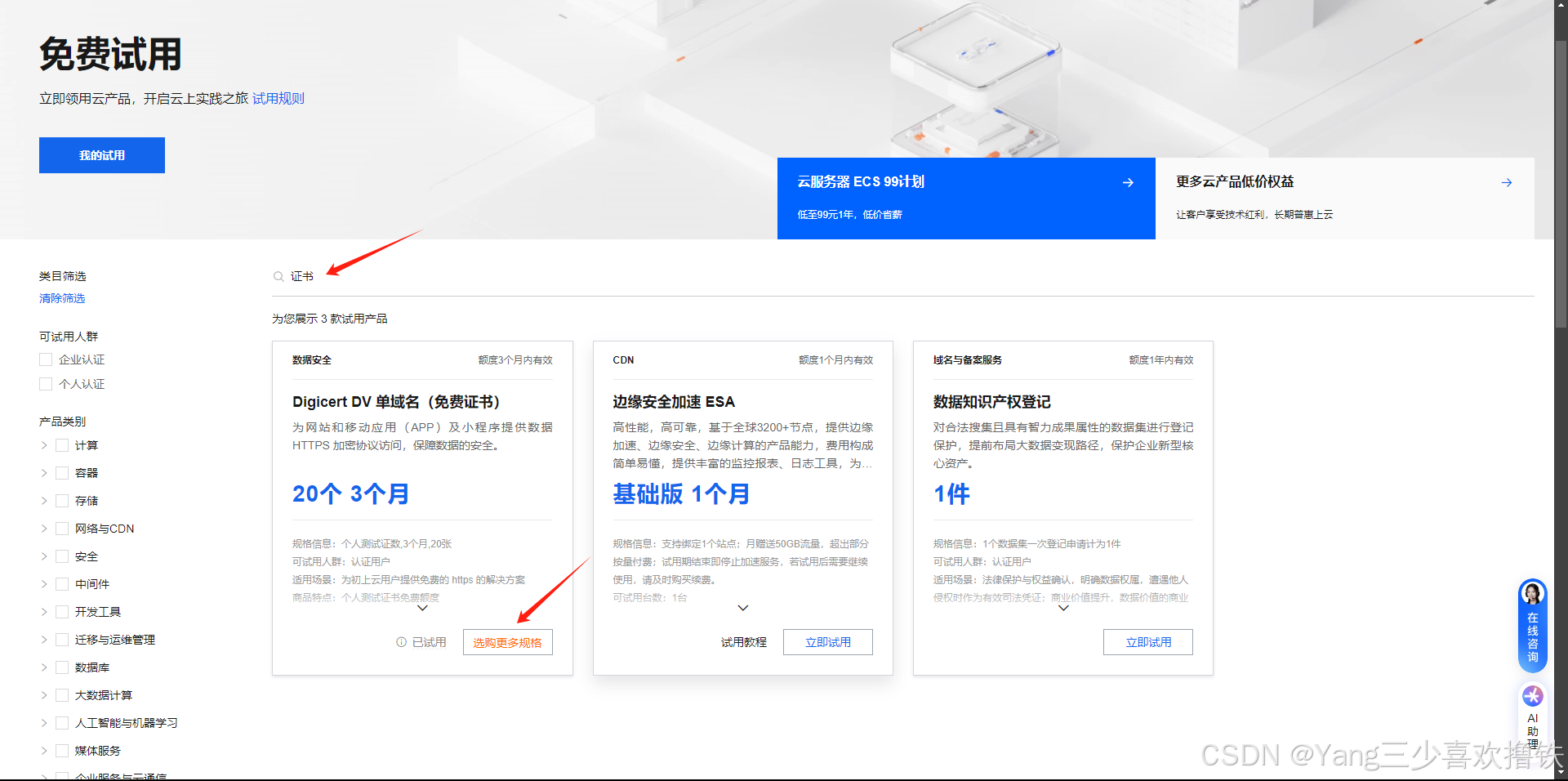
Task: Focus the product search field containing 证书
Action: (903, 277)
